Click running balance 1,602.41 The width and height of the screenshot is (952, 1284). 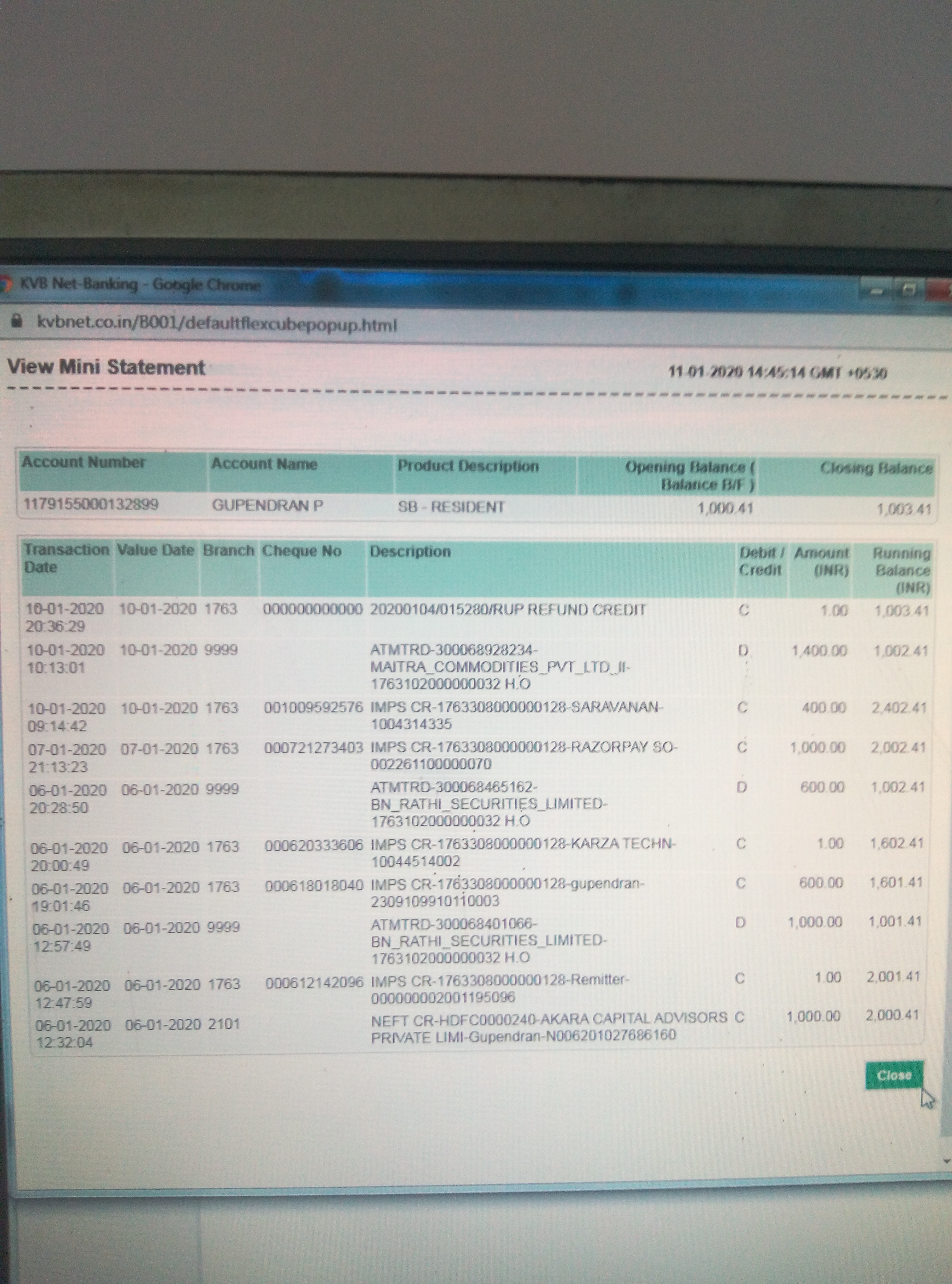tap(897, 843)
